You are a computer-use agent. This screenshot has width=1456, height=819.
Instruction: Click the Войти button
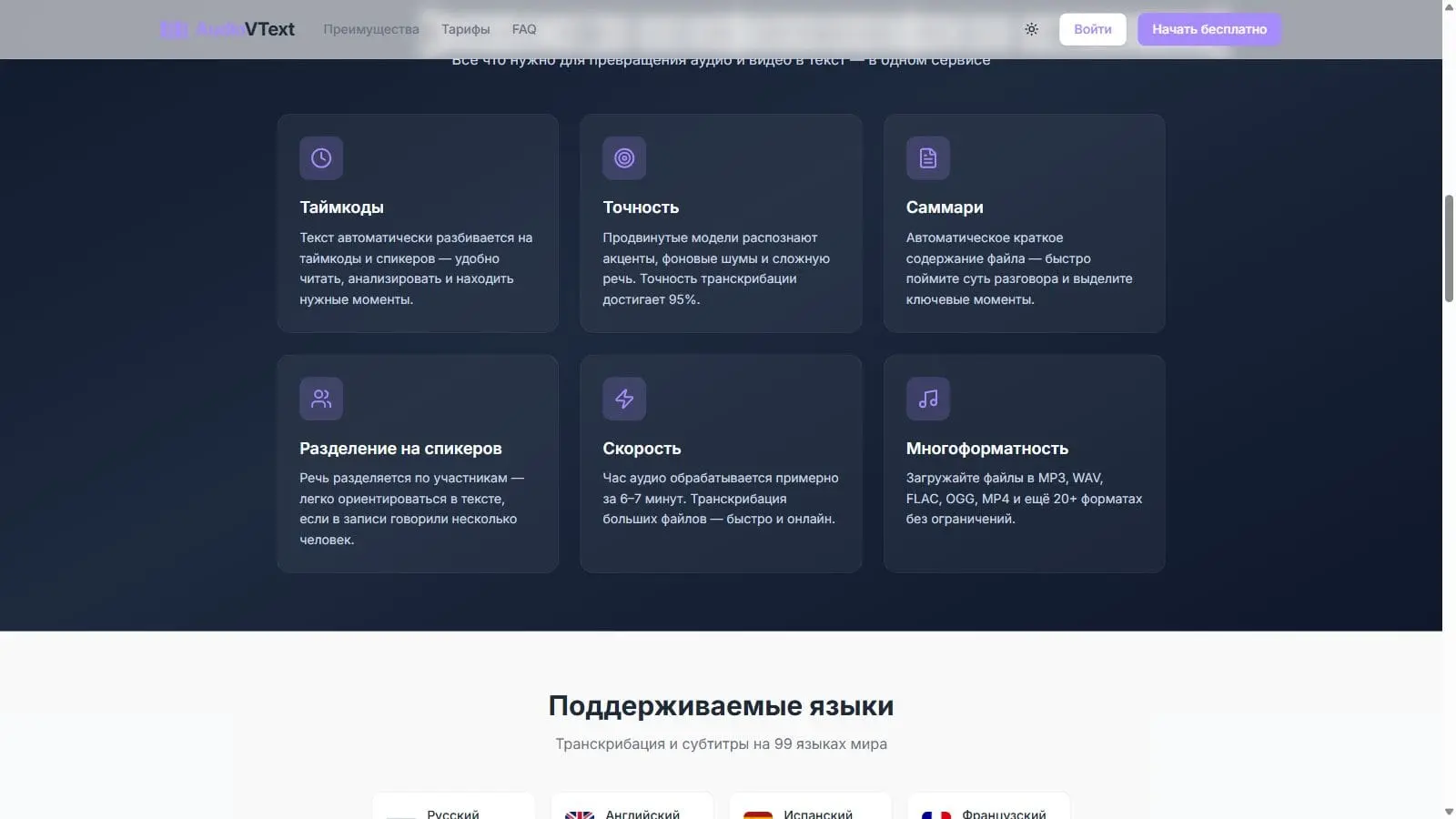point(1093,29)
